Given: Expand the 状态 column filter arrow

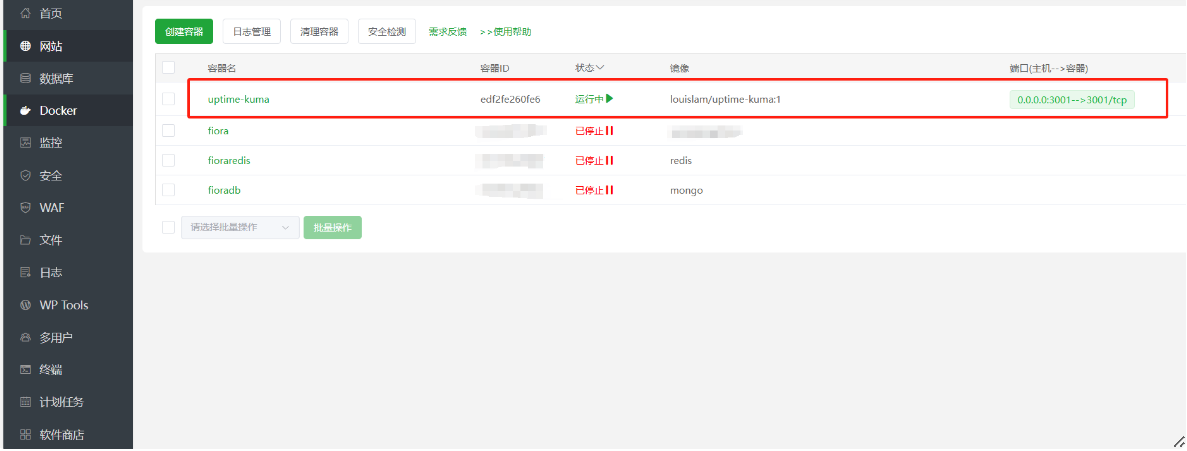Looking at the screenshot, I should click(601, 68).
